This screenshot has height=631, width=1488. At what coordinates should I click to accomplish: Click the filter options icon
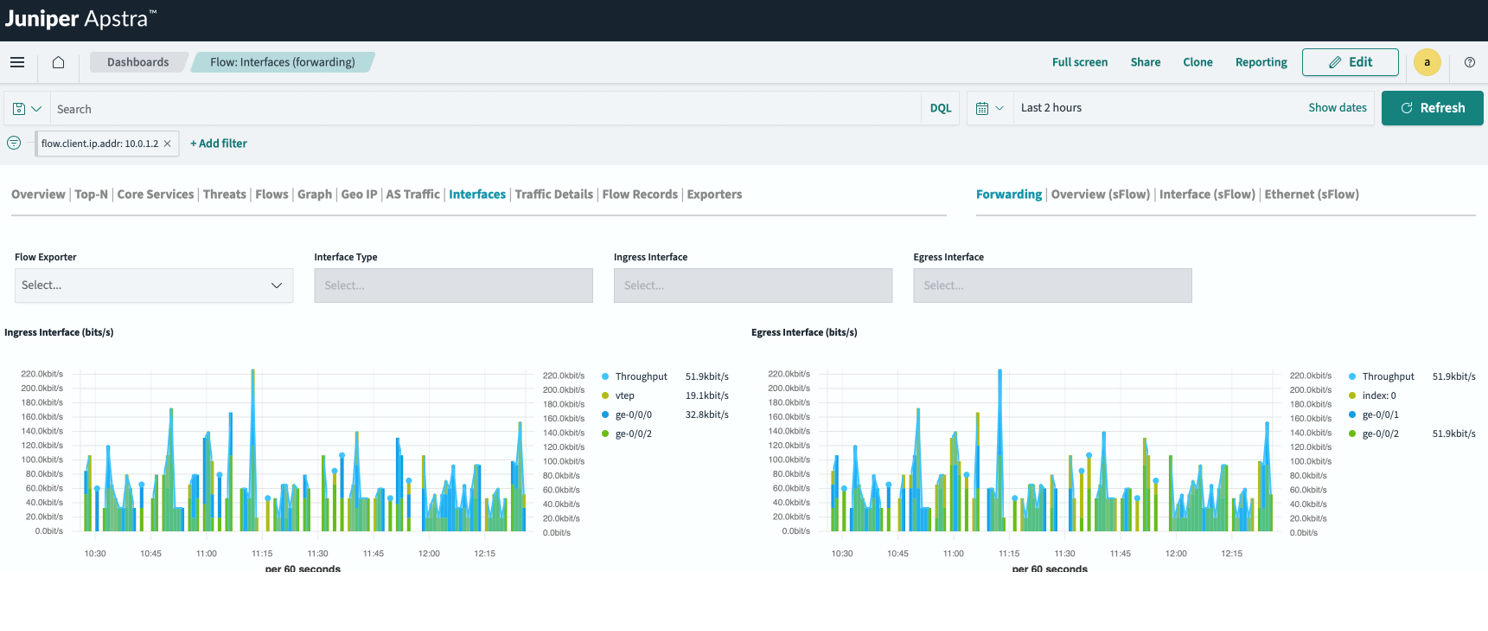14,143
